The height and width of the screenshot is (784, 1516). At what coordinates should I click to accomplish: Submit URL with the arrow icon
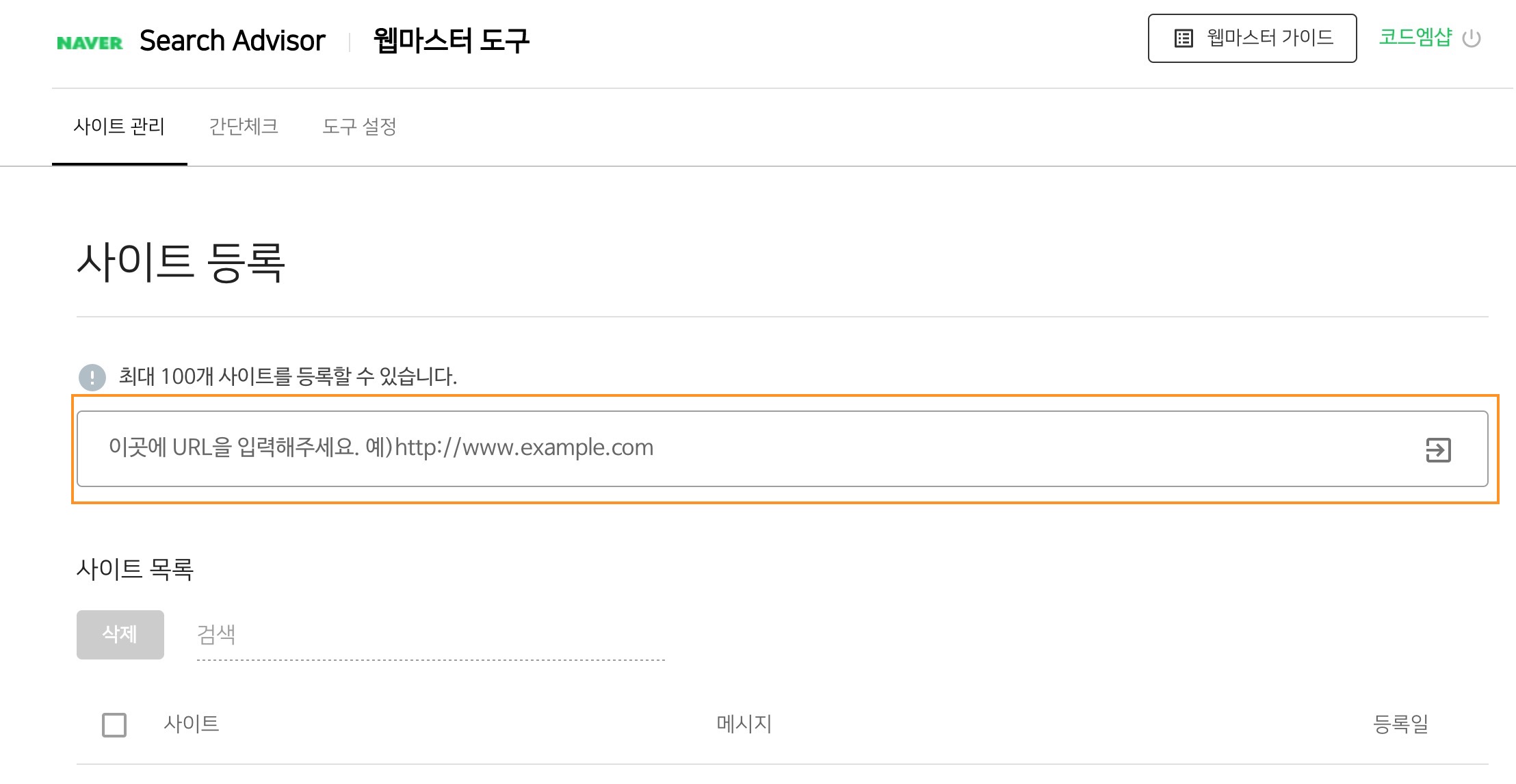tap(1438, 450)
